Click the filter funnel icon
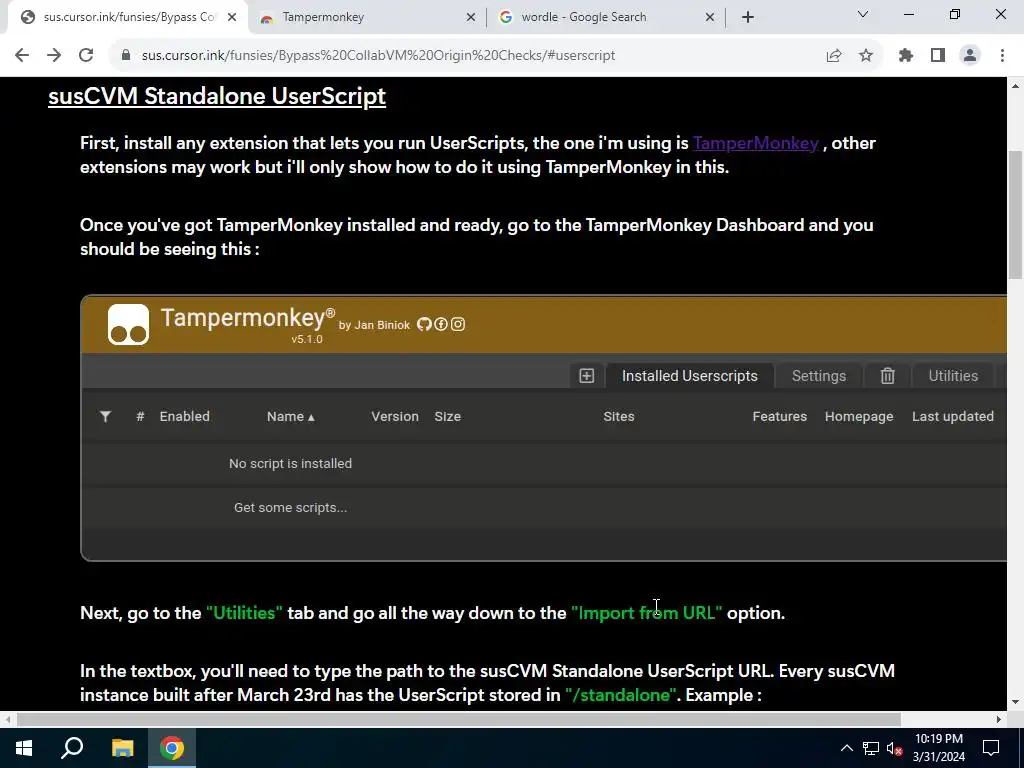1024x768 pixels. (x=105, y=417)
